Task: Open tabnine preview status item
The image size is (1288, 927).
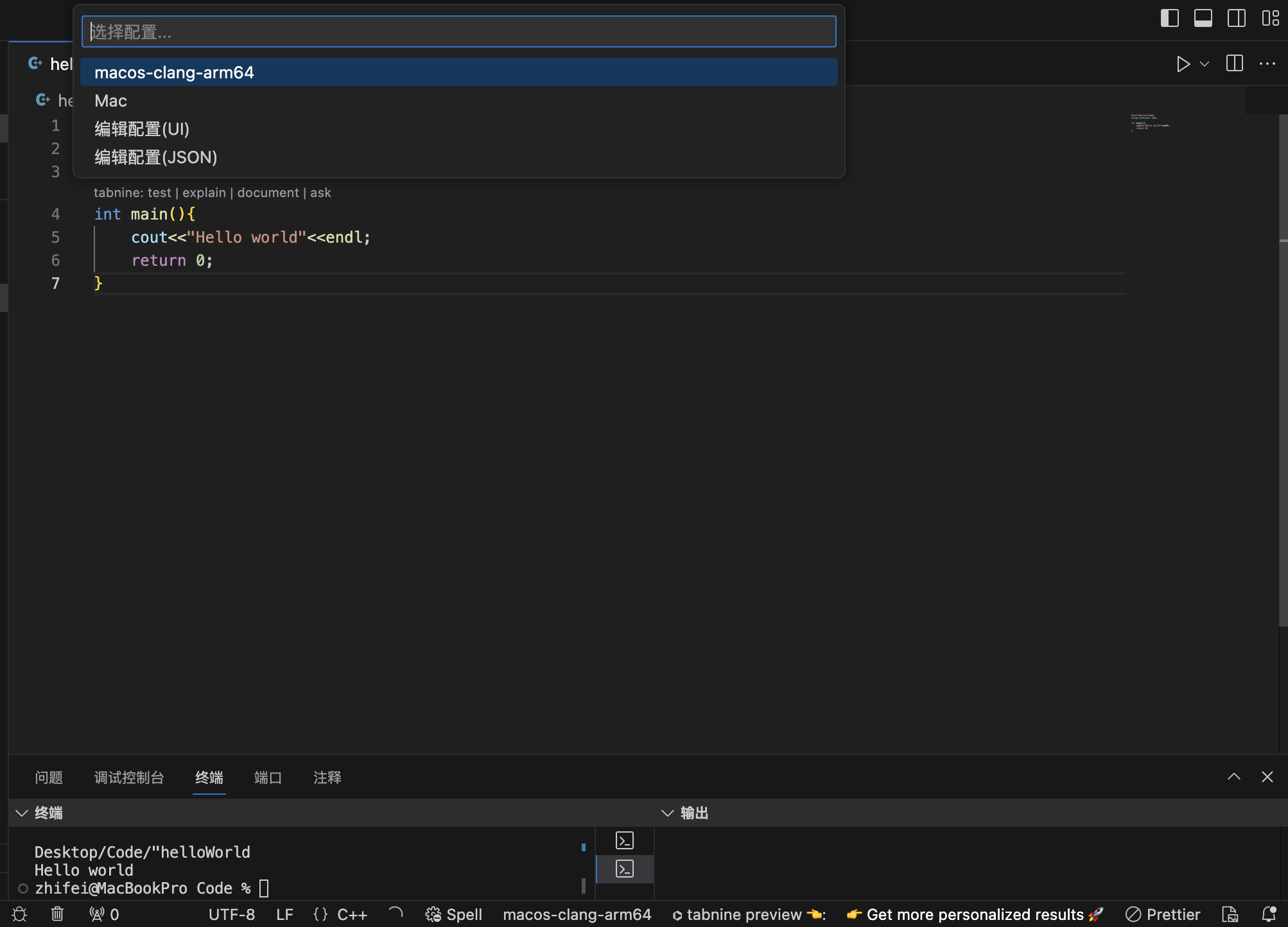Action: coord(749,914)
